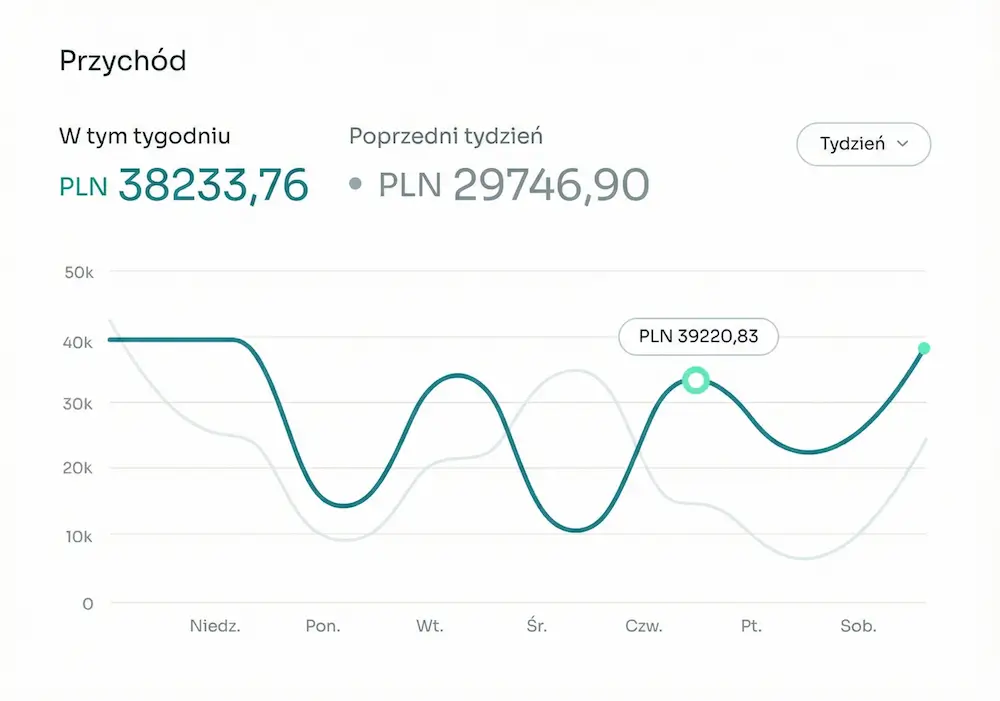Click the chevron arrow beside Tydzień
1000x701 pixels.
[x=903, y=144]
